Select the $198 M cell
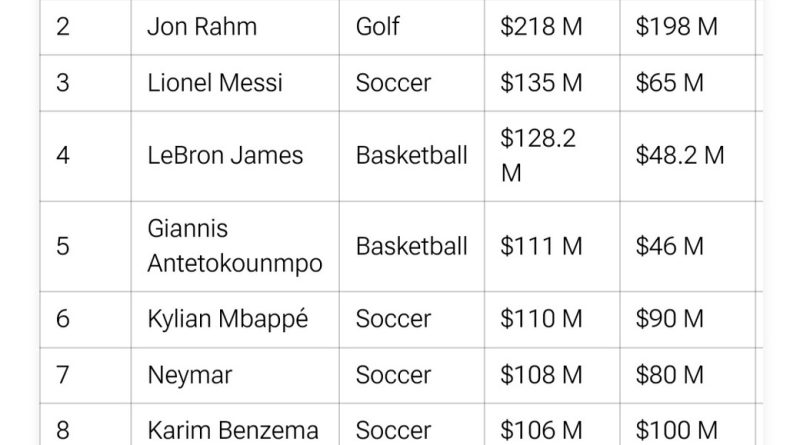Image resolution: width=800 pixels, height=445 pixels. 676,27
